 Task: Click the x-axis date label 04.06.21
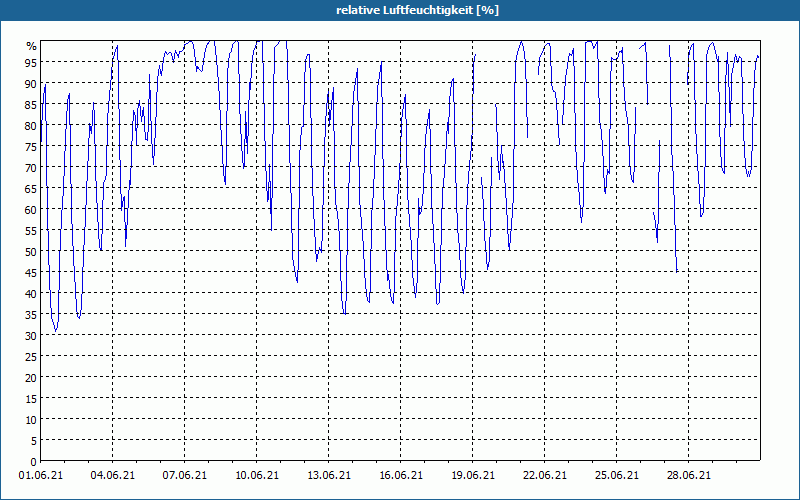point(113,475)
